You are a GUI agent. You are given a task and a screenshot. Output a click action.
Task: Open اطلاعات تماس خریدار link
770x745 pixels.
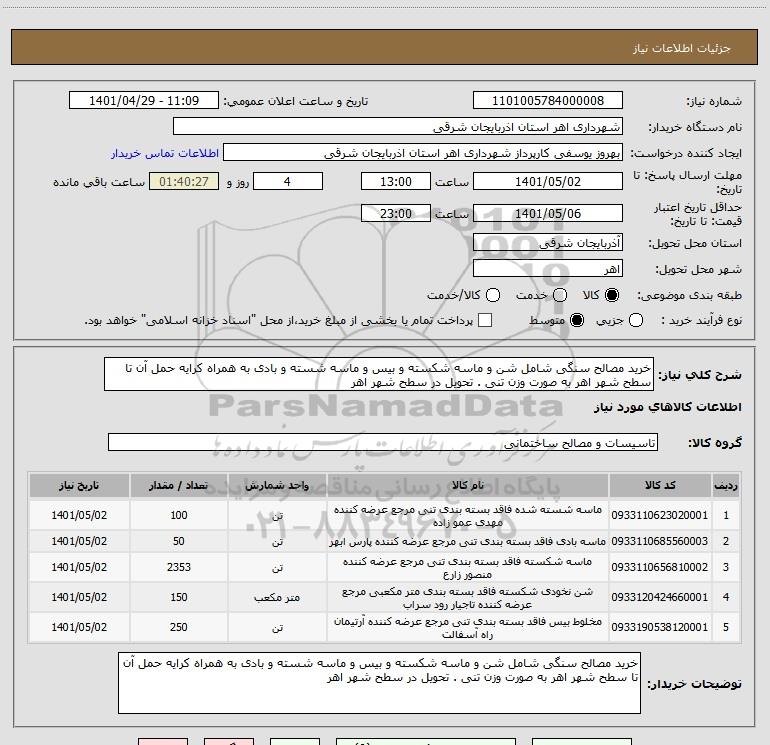pyautogui.click(x=165, y=153)
